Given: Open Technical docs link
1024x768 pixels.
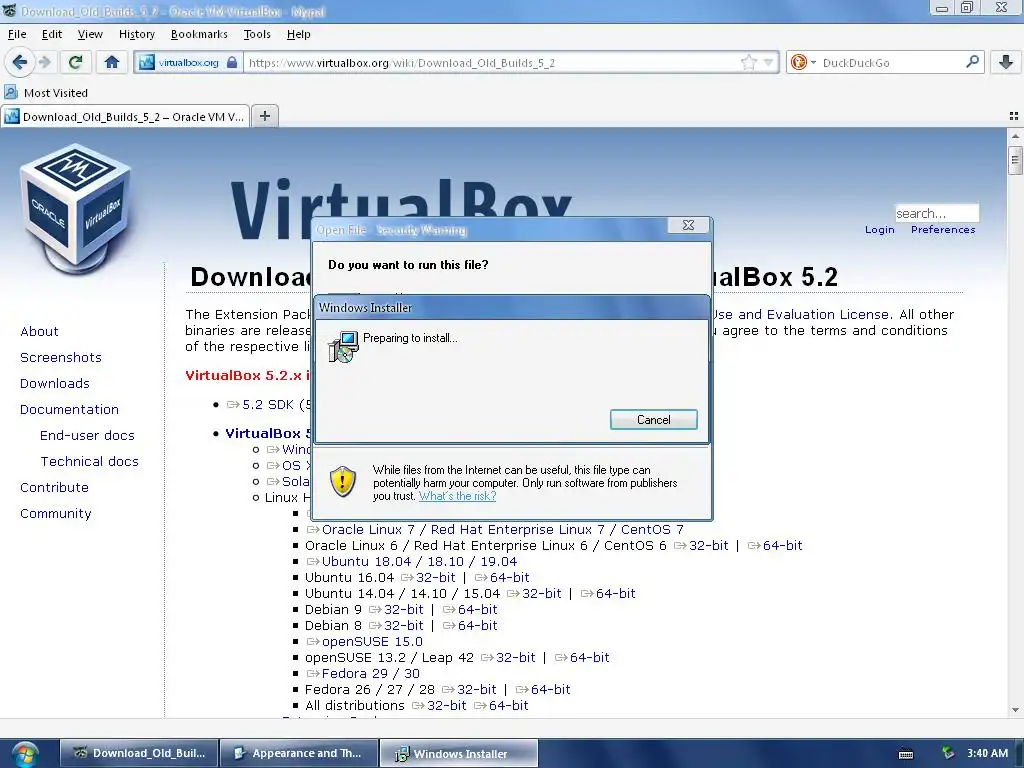Looking at the screenshot, I should coord(89,462).
